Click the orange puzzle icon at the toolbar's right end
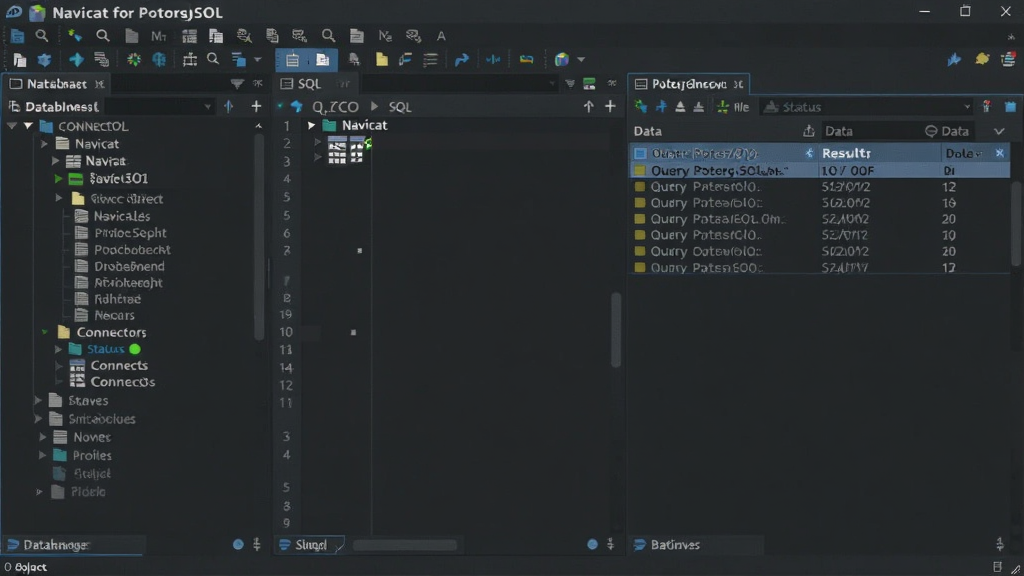1024x576 pixels. tap(982, 59)
